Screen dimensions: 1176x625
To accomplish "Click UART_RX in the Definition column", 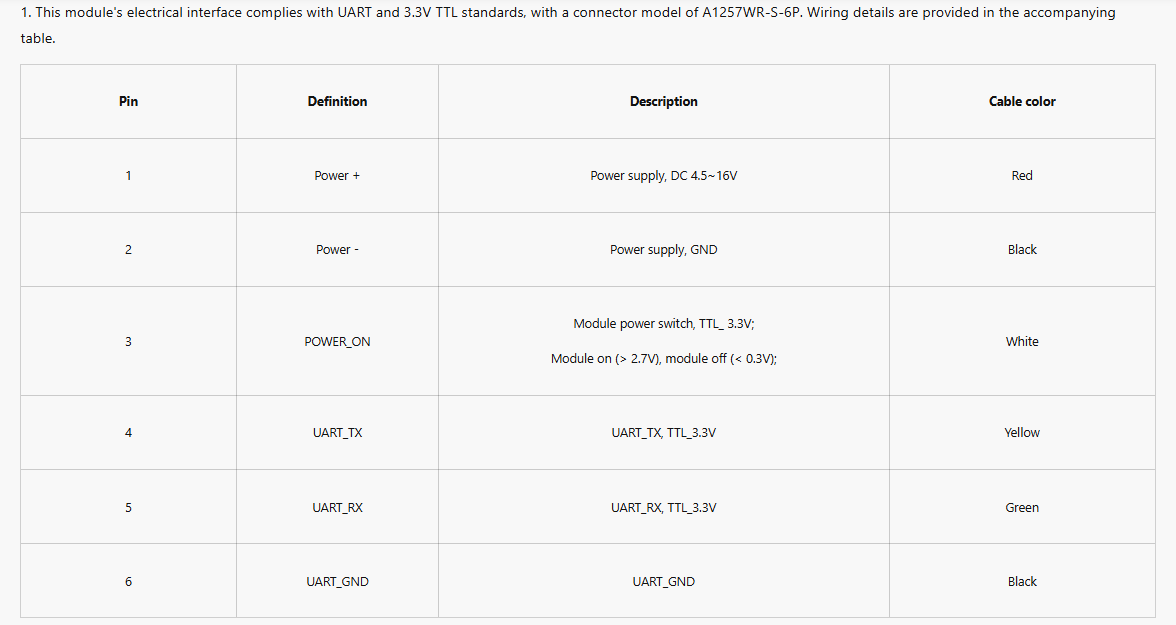I will (337, 507).
